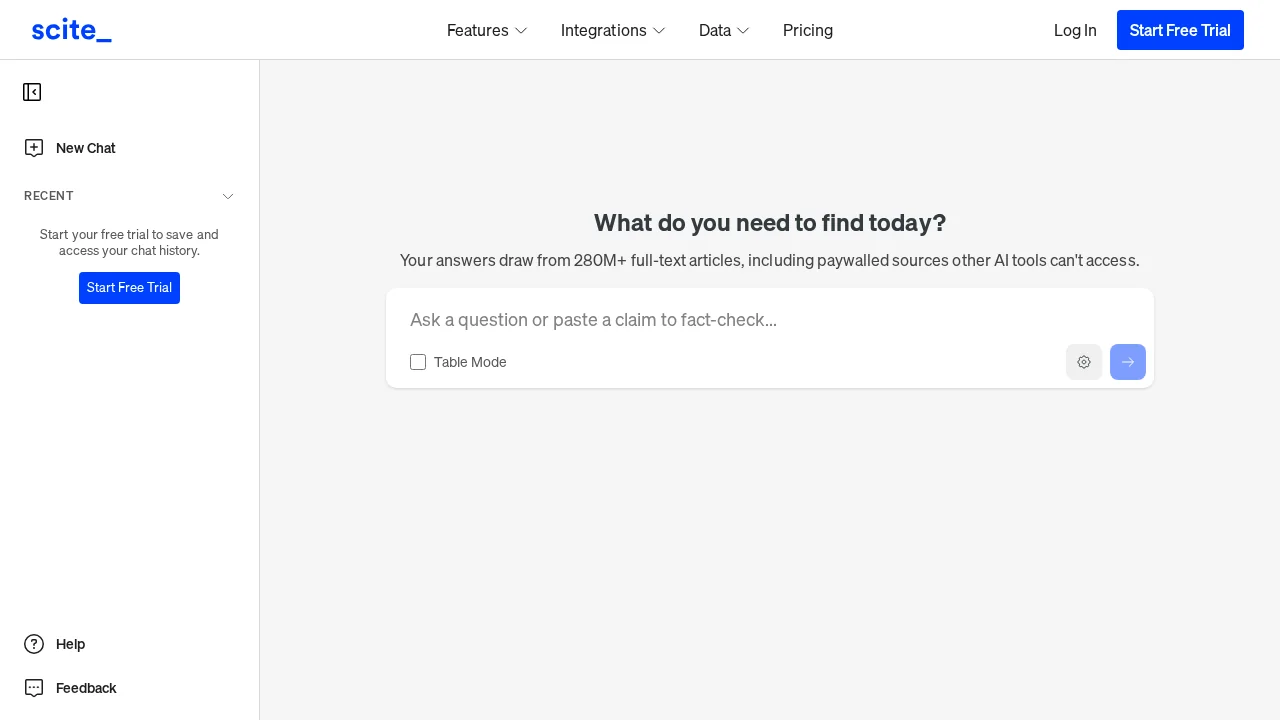
Task: Enable Table Mode
Action: pos(418,362)
